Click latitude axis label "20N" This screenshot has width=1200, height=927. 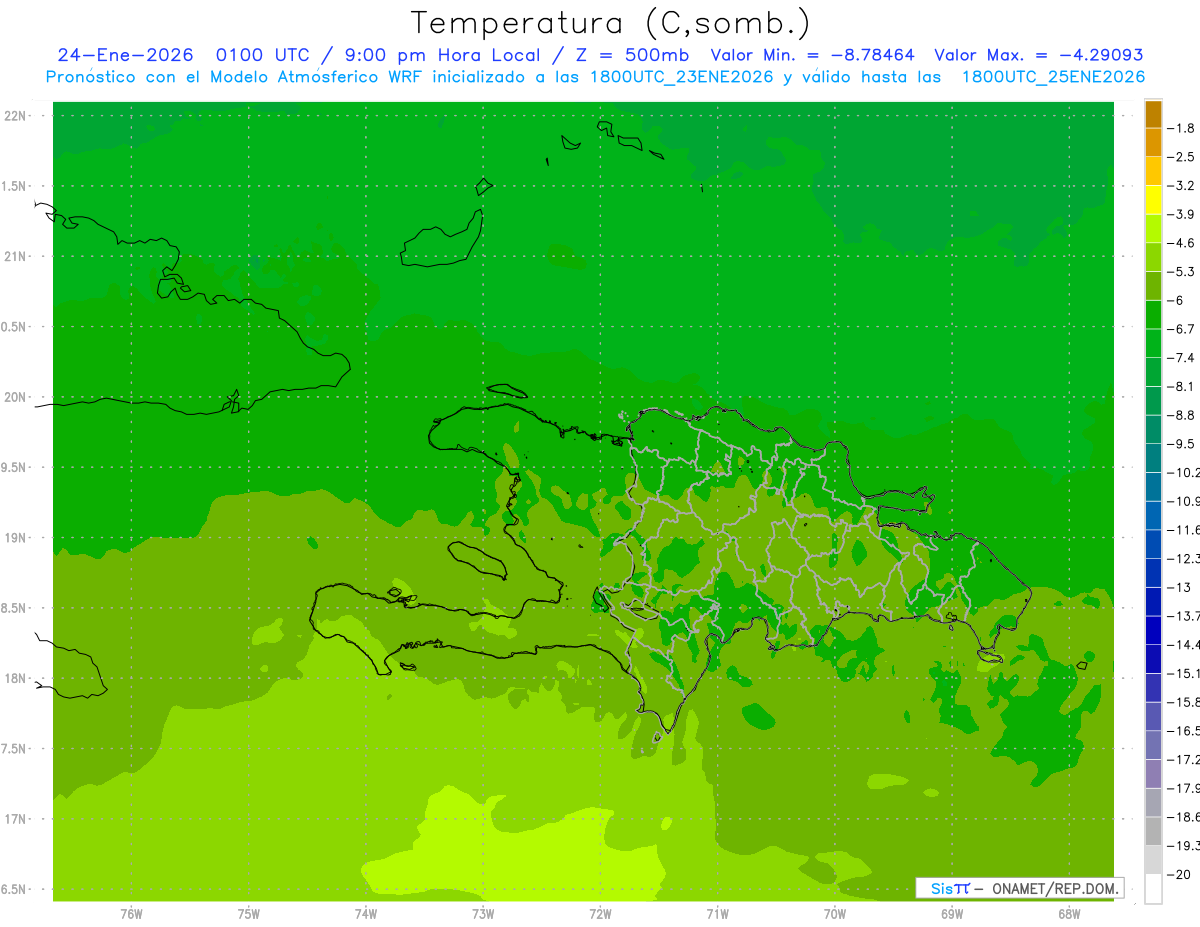pyautogui.click(x=16, y=397)
